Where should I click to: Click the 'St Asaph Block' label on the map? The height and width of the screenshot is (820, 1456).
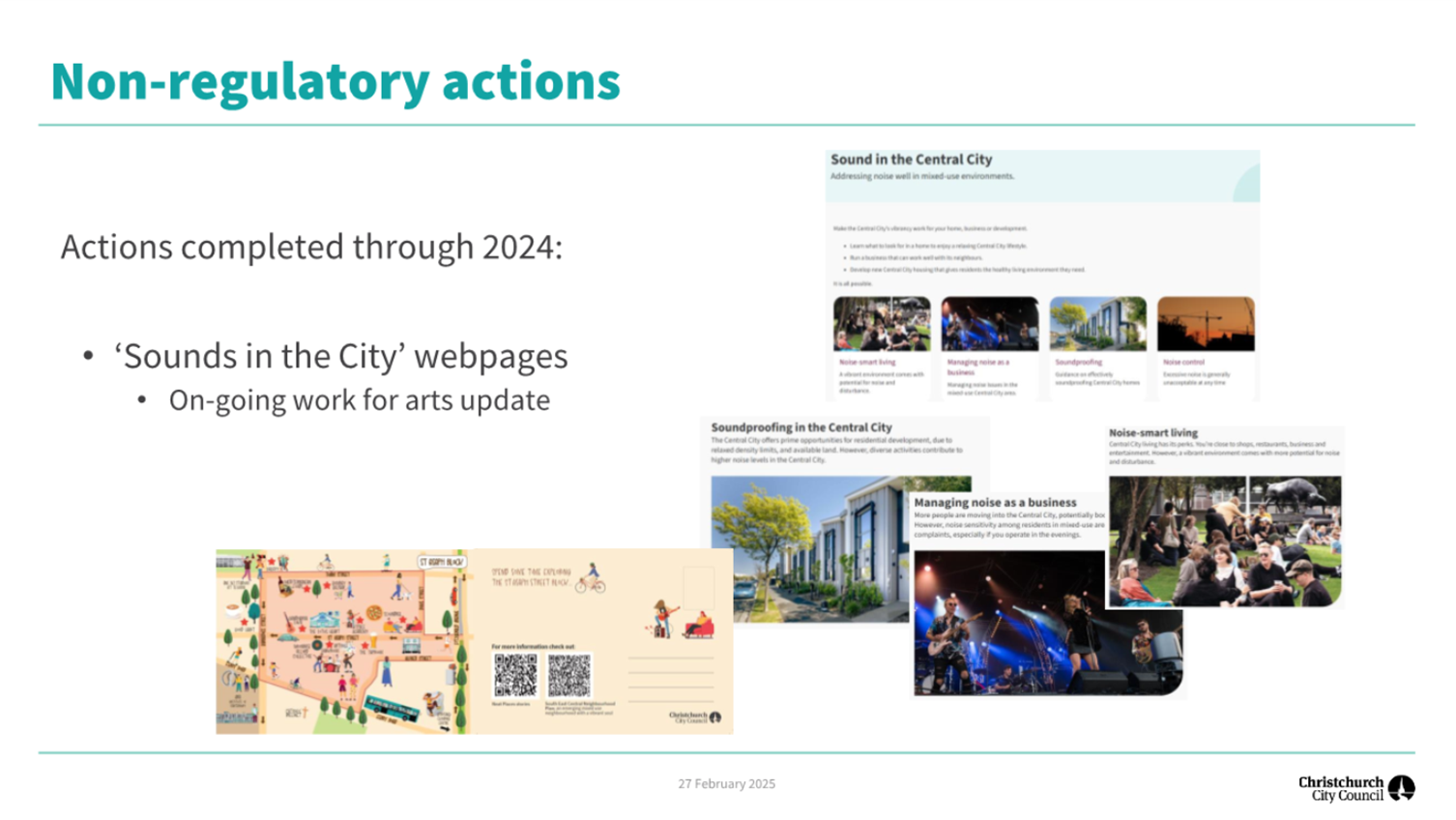click(442, 562)
